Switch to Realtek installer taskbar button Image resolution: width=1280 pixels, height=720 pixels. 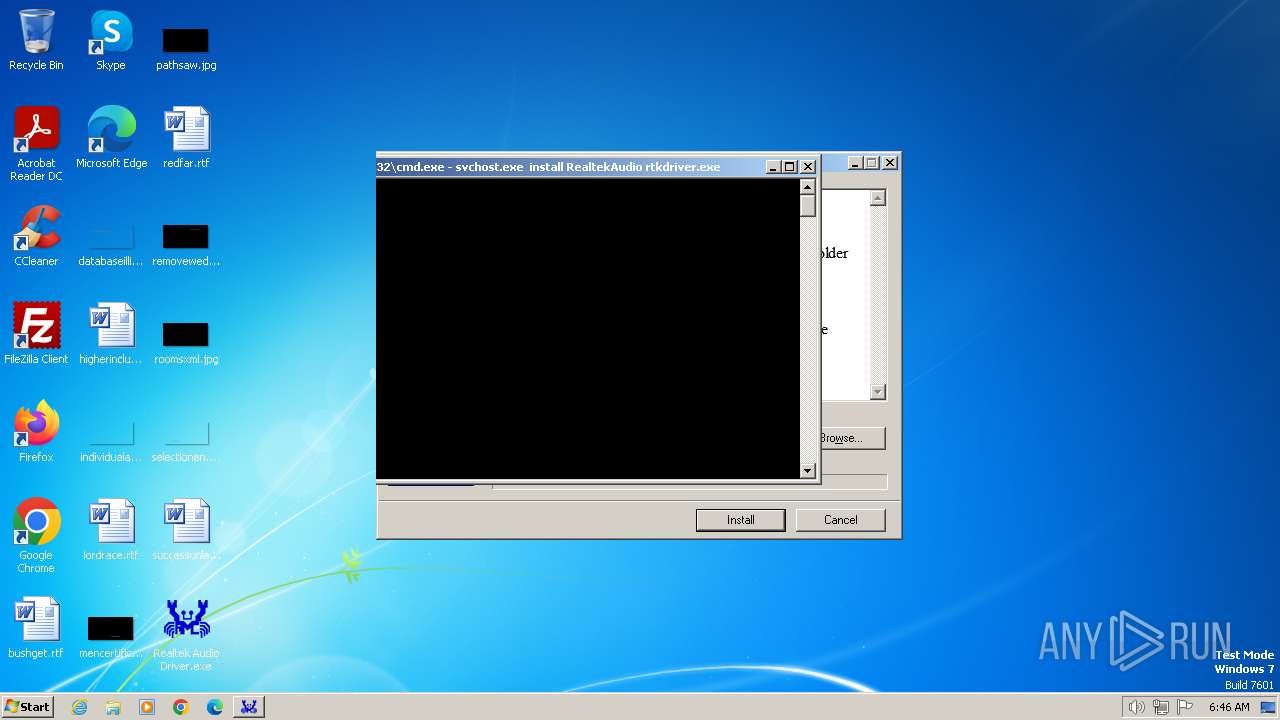coord(249,707)
